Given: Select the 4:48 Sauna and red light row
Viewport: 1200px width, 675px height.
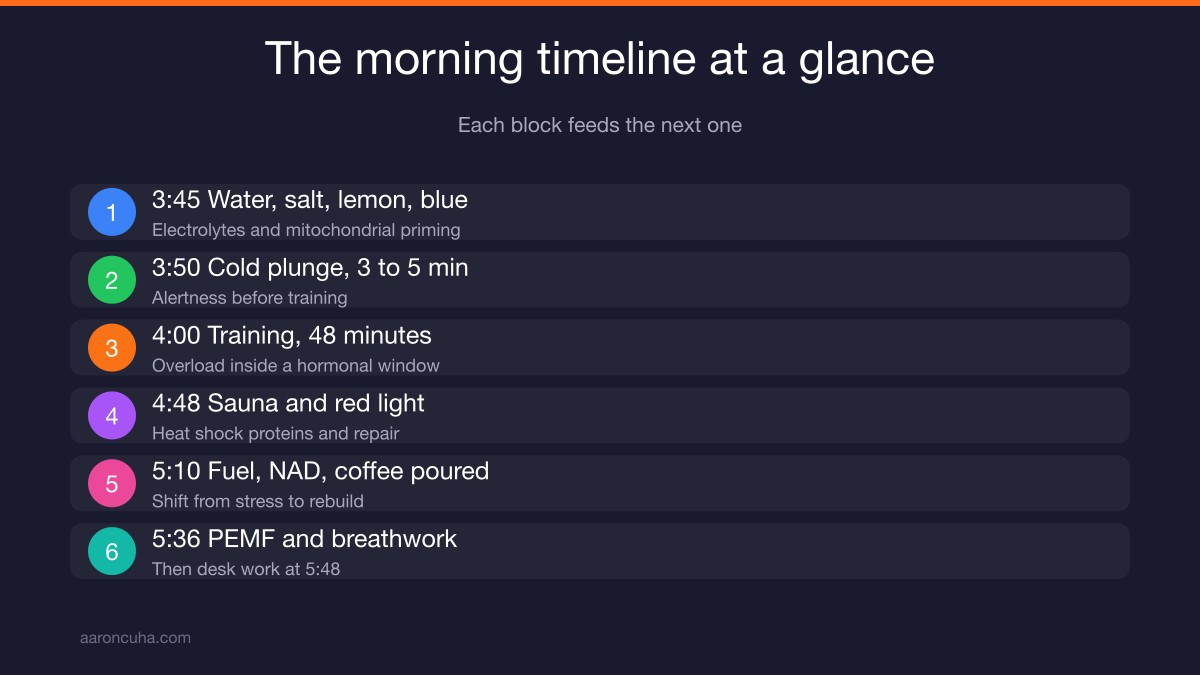Looking at the screenshot, I should point(600,416).
